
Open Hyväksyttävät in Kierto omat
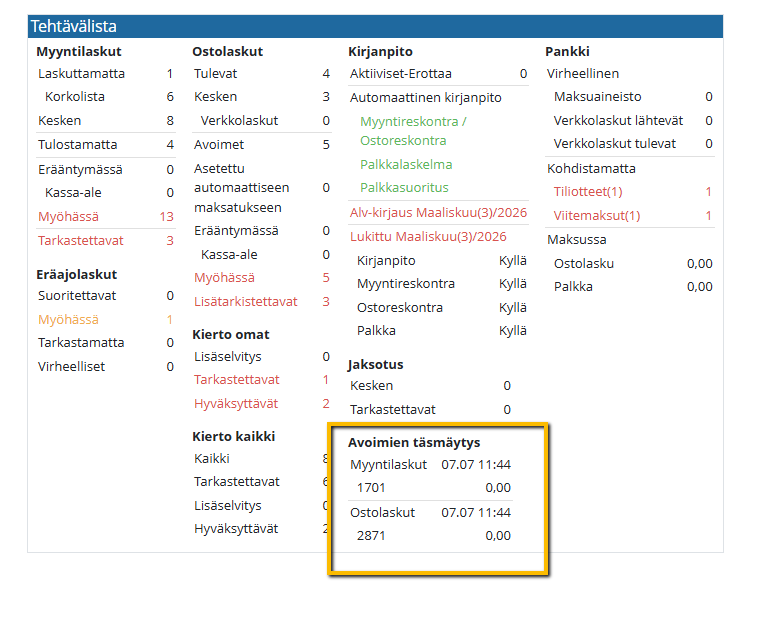tap(236, 404)
